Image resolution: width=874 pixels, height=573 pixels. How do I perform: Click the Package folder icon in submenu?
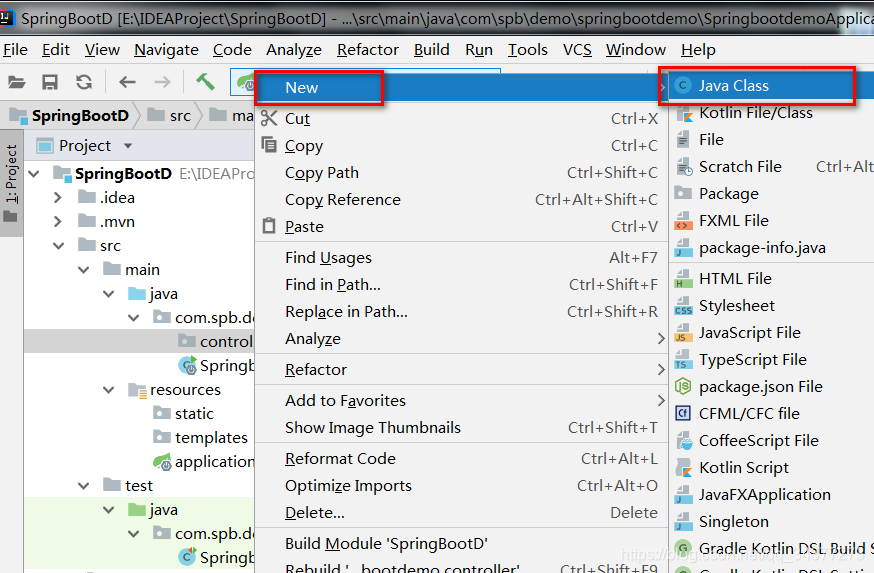683,193
